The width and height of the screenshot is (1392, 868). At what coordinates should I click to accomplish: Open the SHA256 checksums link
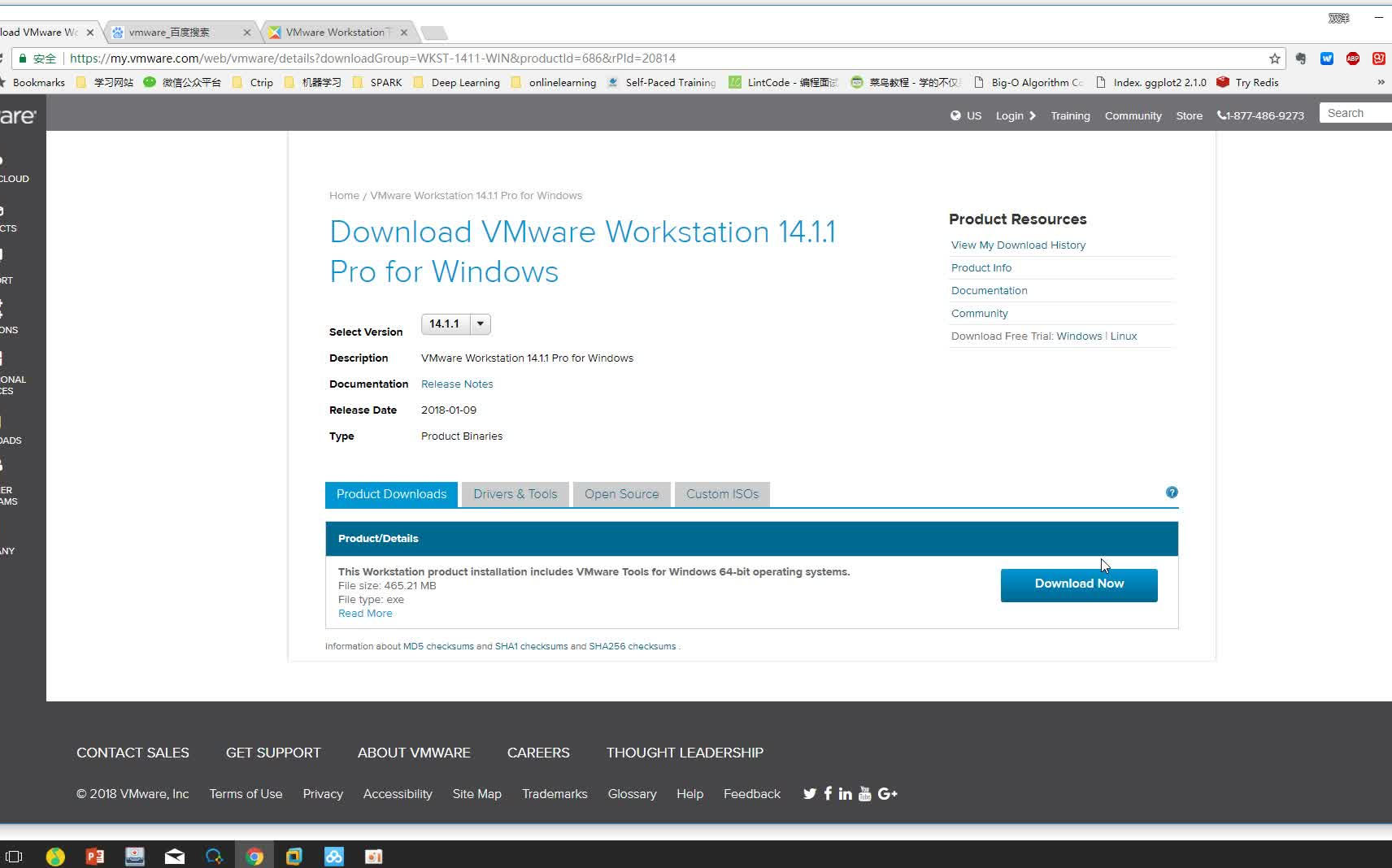(x=633, y=647)
